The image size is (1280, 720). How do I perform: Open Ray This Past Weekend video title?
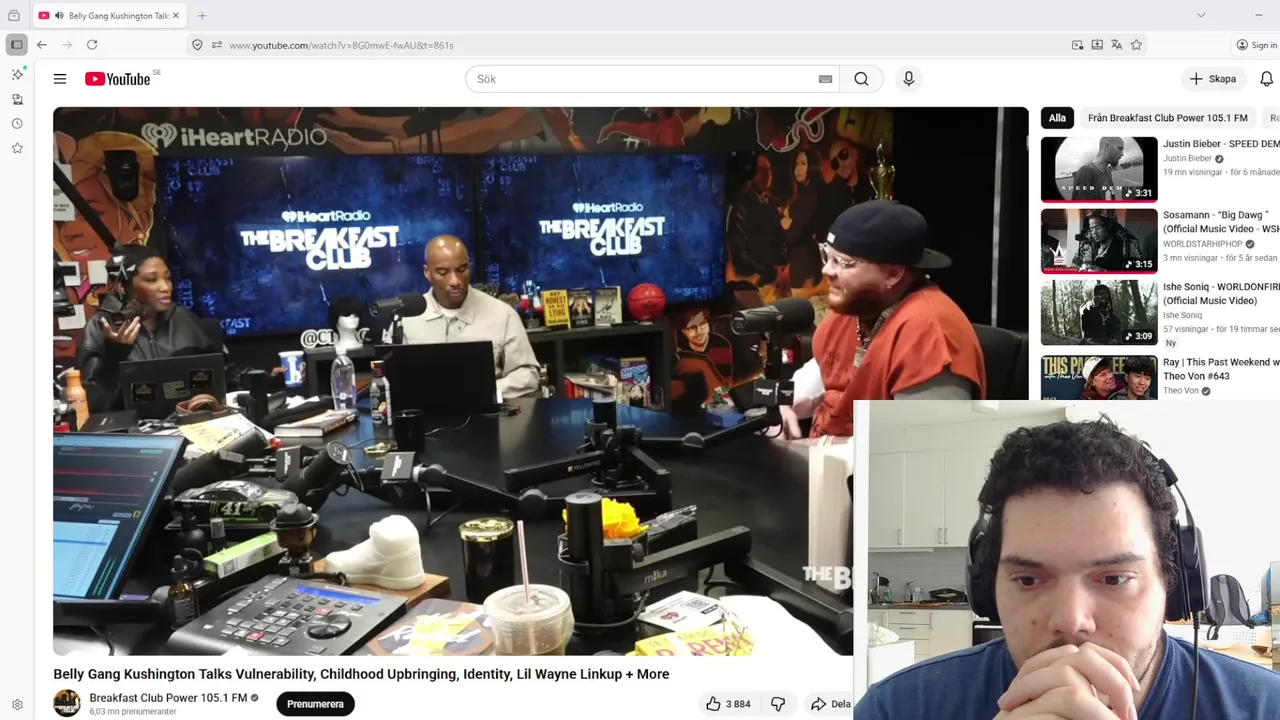[x=1221, y=369]
